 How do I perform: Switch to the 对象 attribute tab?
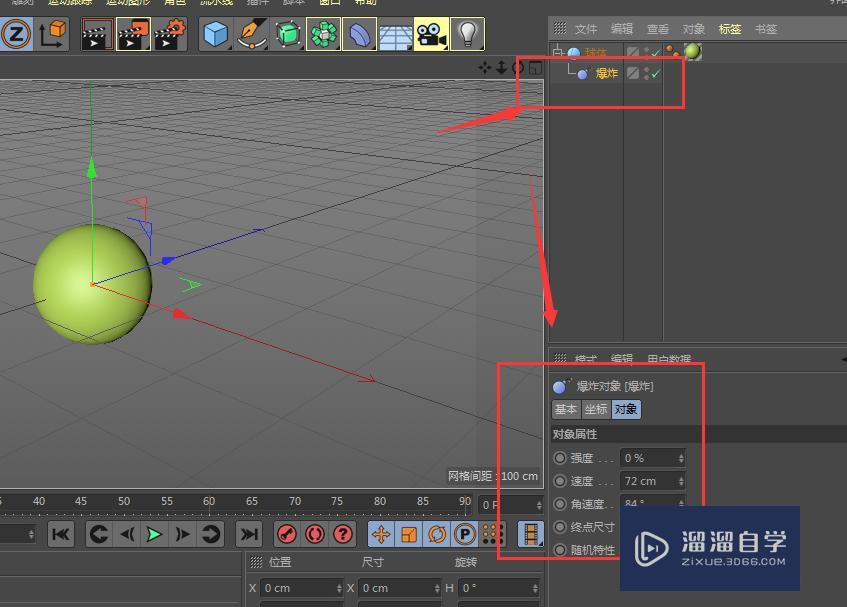tap(626, 409)
